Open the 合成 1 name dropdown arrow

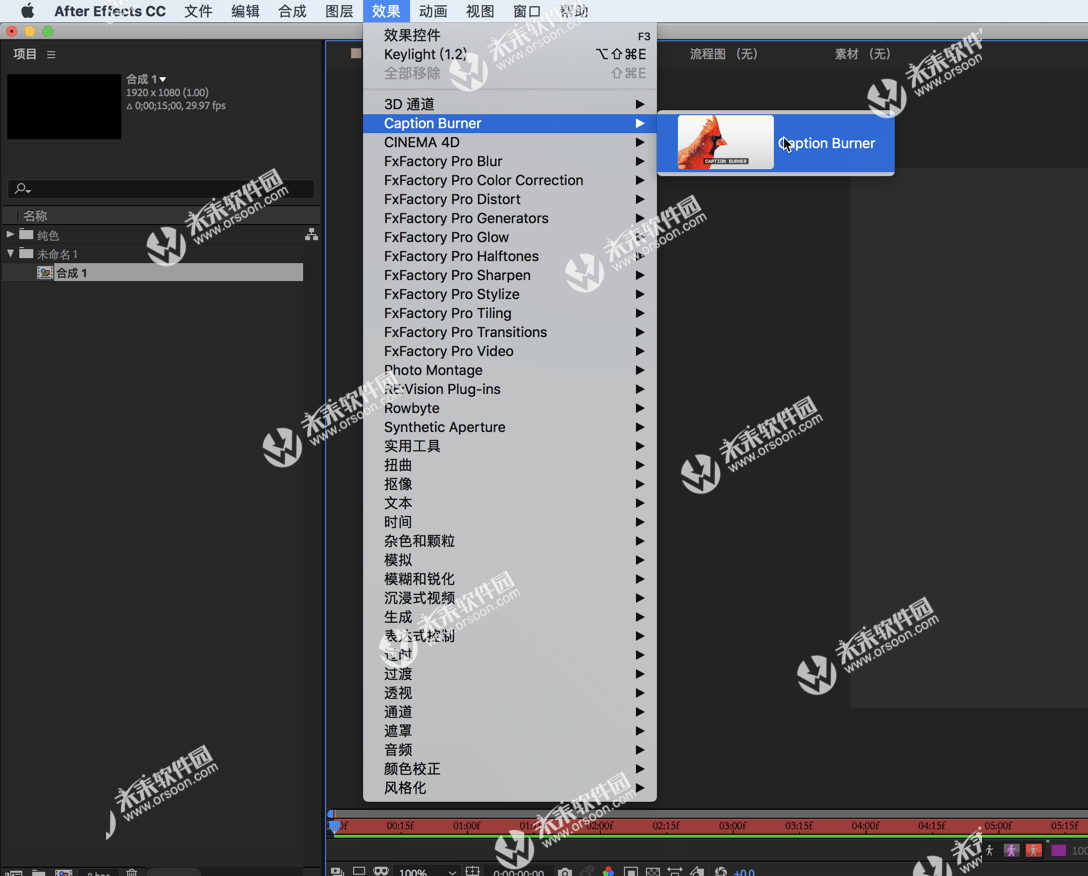163,79
